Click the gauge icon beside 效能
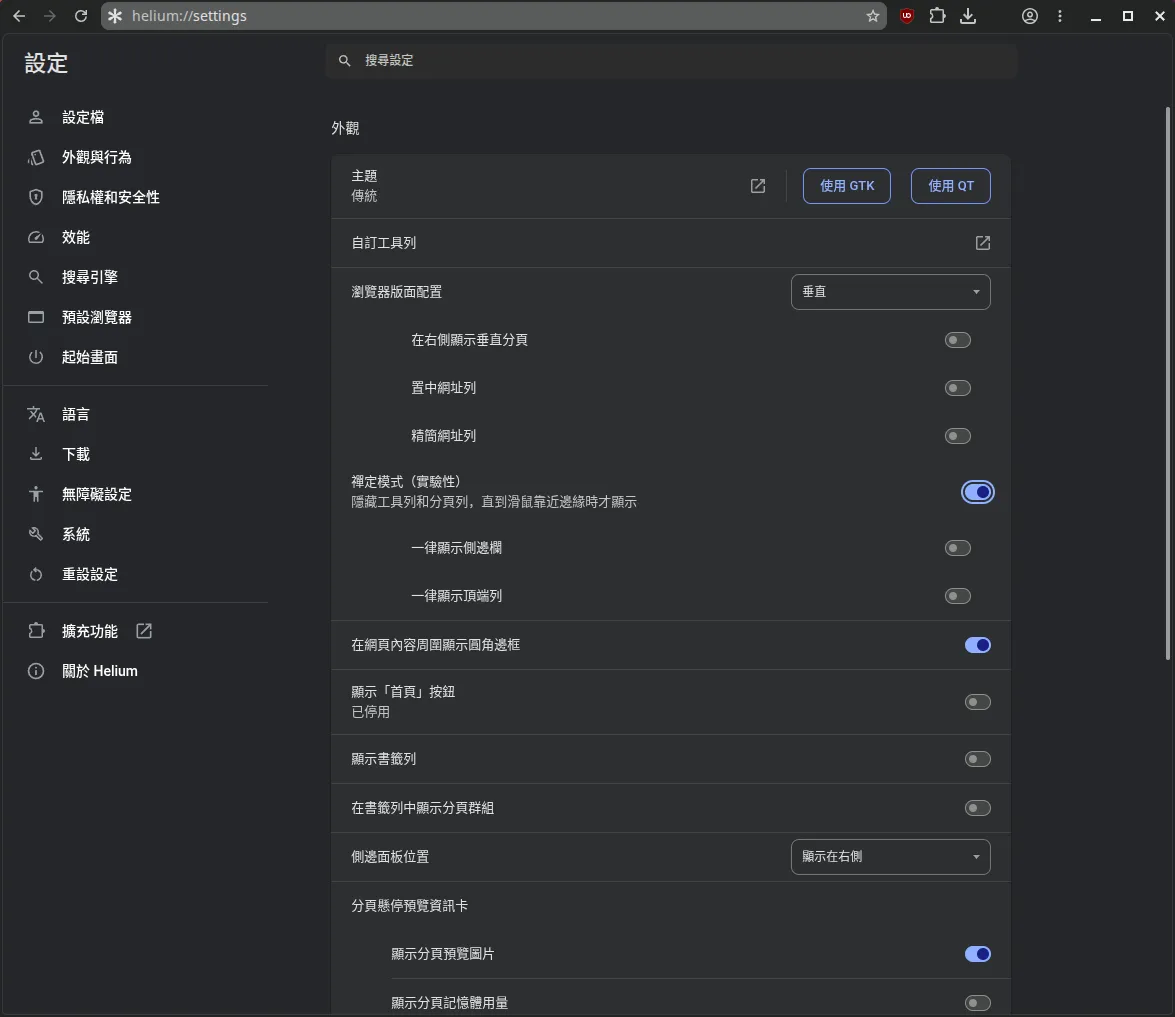This screenshot has width=1175, height=1017. tap(36, 237)
